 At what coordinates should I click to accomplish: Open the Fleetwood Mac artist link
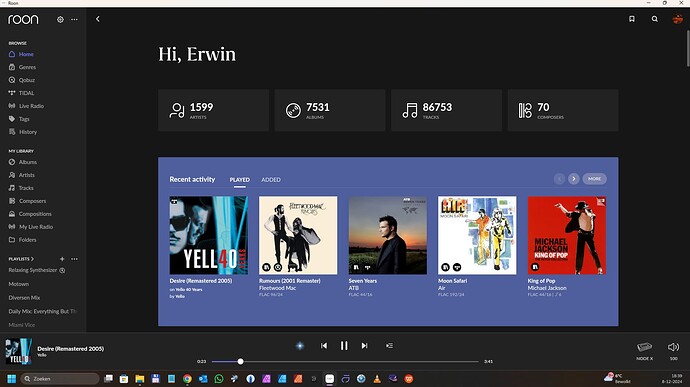pyautogui.click(x=277, y=288)
